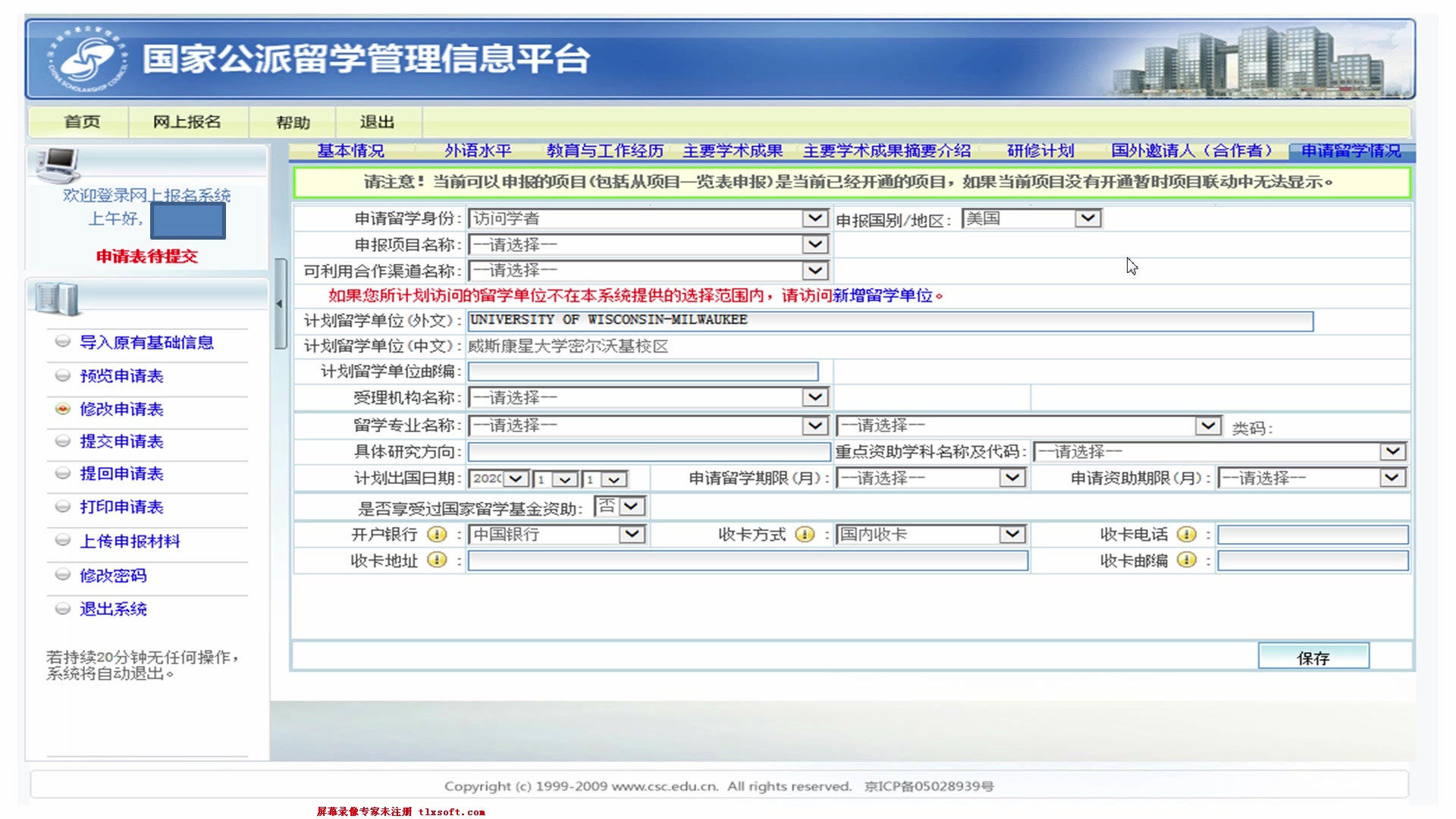
Task: Open the 上传申报材料 sidebar link
Action: pos(130,541)
